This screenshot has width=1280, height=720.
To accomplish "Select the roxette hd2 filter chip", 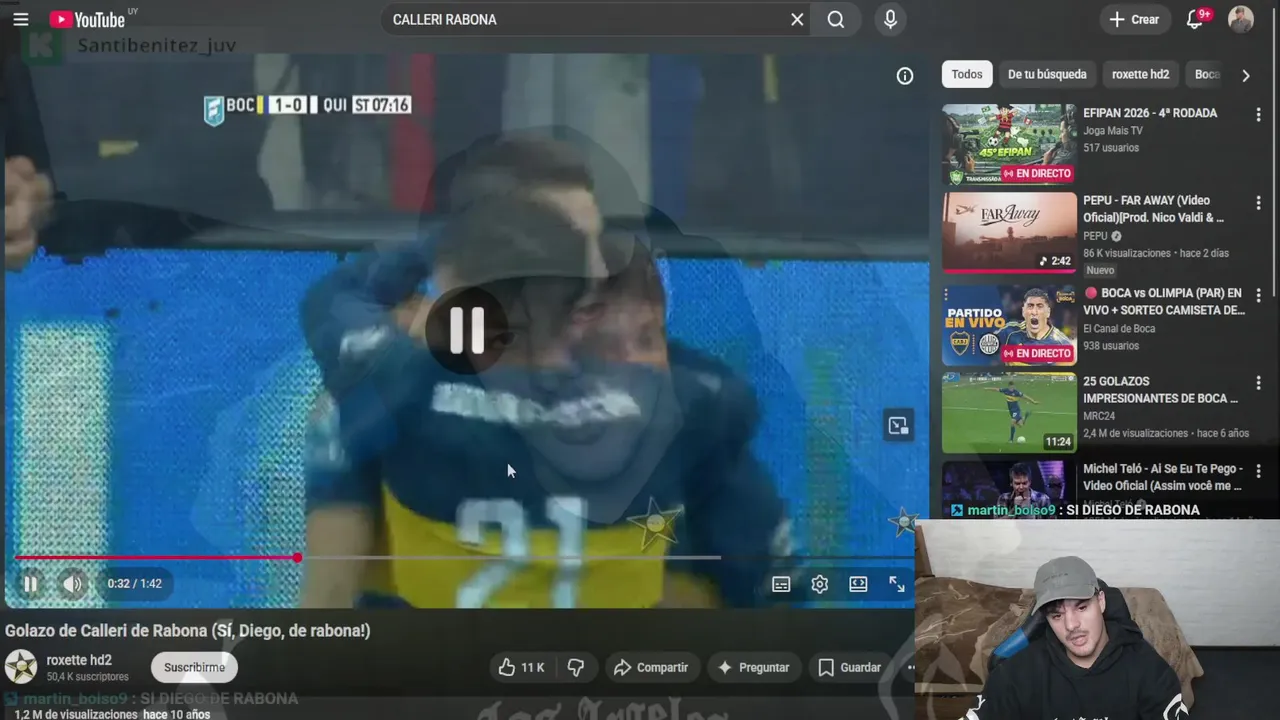I will (x=1140, y=74).
